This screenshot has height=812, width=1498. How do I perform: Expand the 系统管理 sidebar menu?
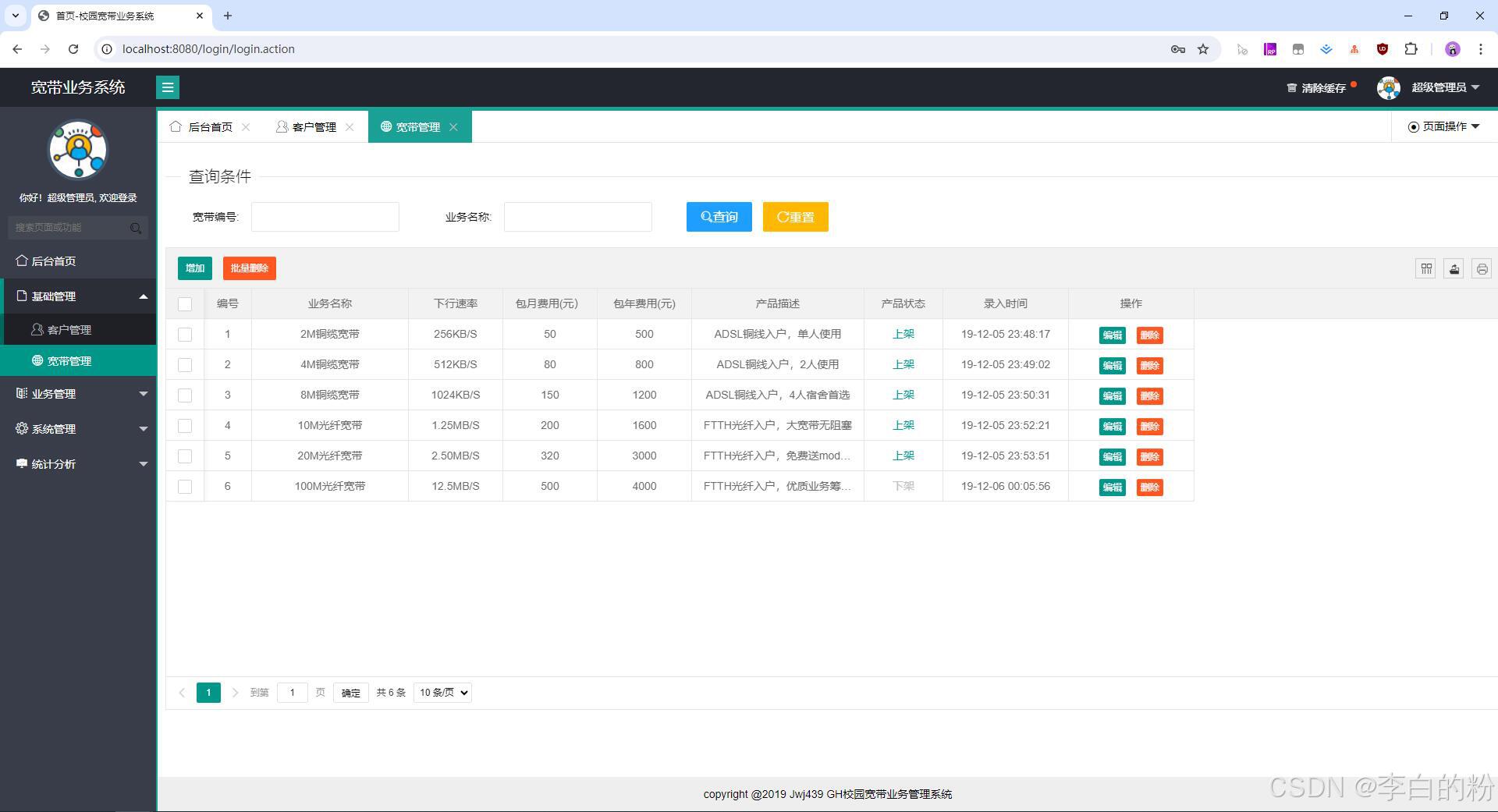[78, 429]
